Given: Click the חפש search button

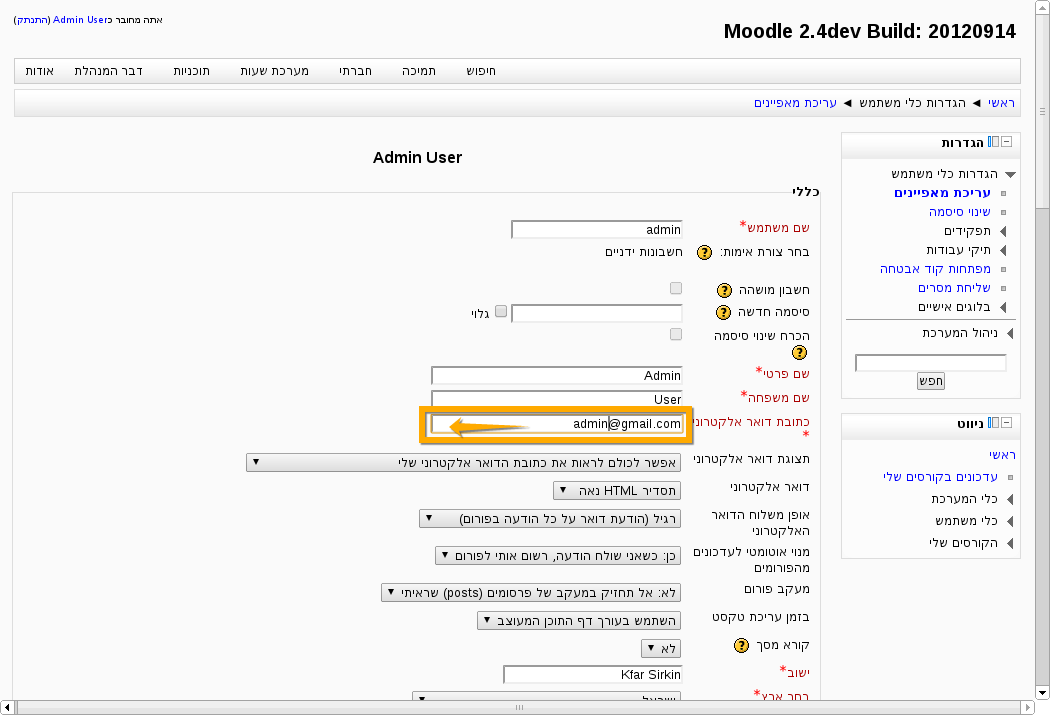Looking at the screenshot, I should pyautogui.click(x=931, y=381).
